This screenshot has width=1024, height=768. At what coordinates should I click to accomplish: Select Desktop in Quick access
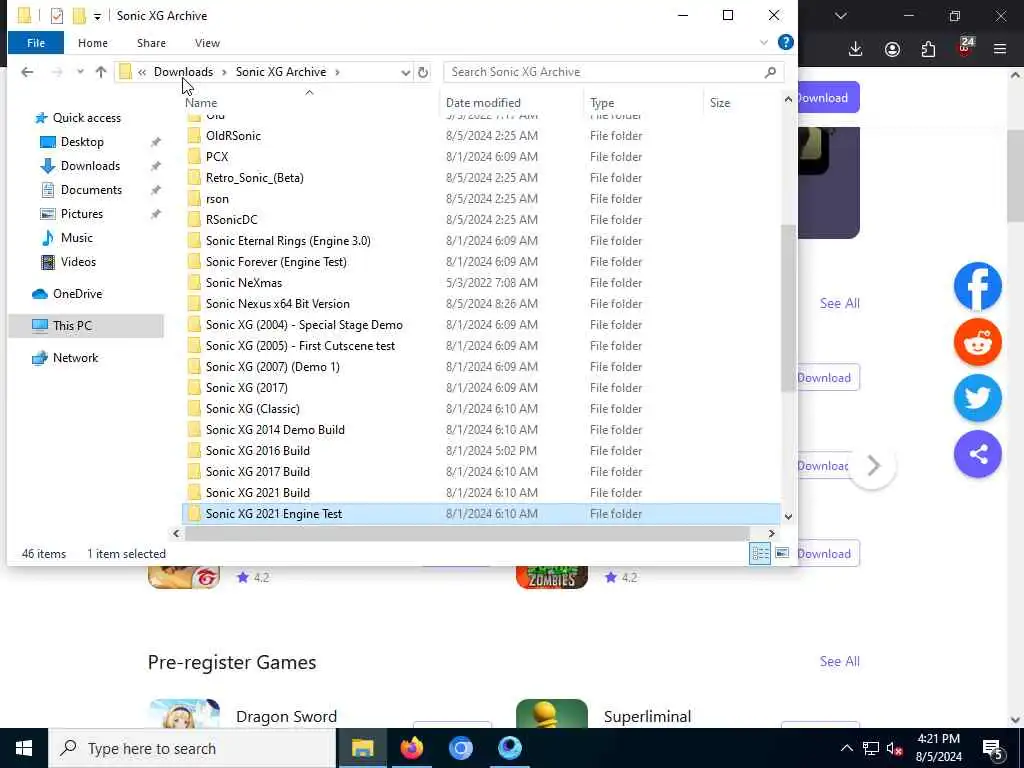coord(82,142)
